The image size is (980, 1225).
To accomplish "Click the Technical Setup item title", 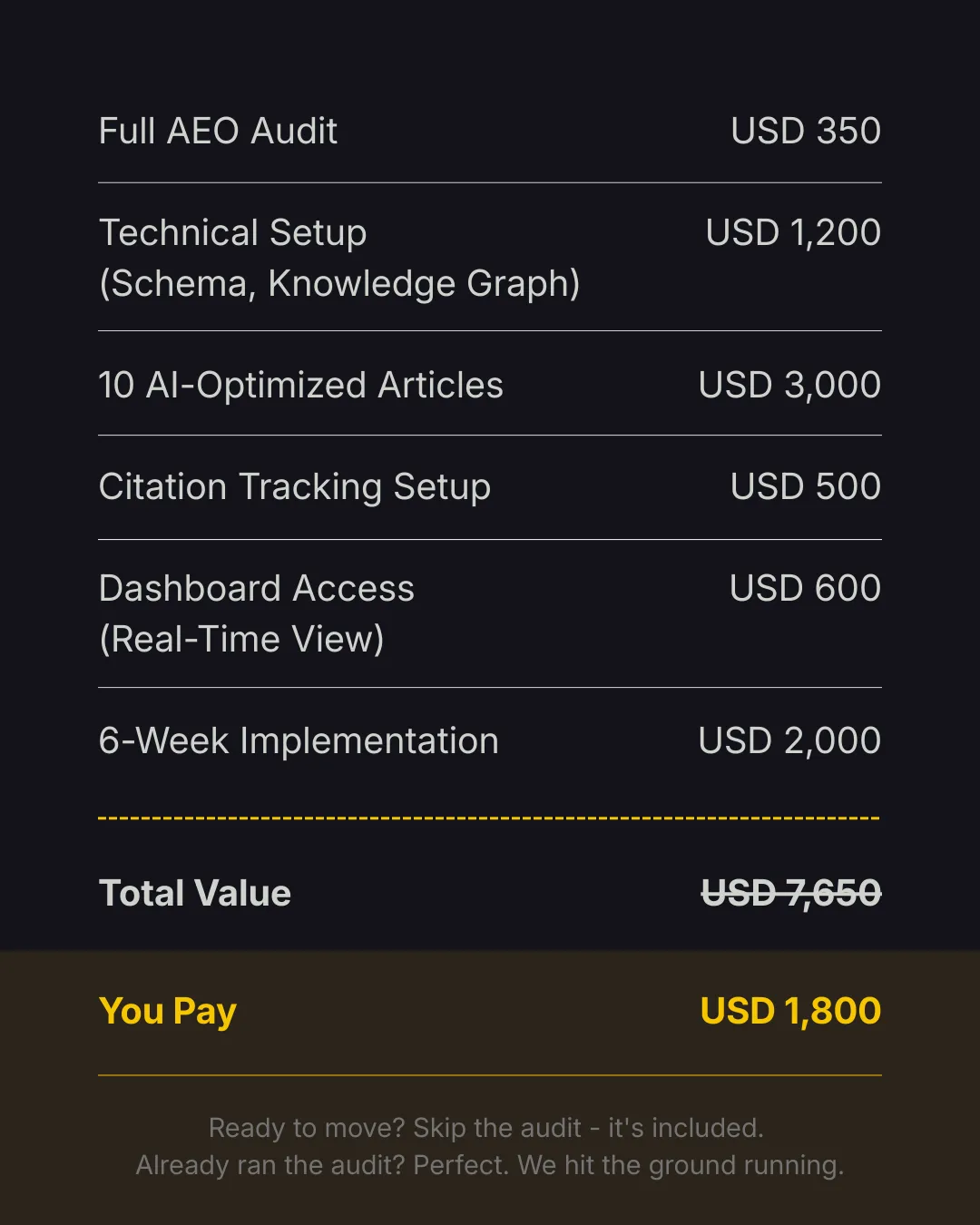I will 232,233.
